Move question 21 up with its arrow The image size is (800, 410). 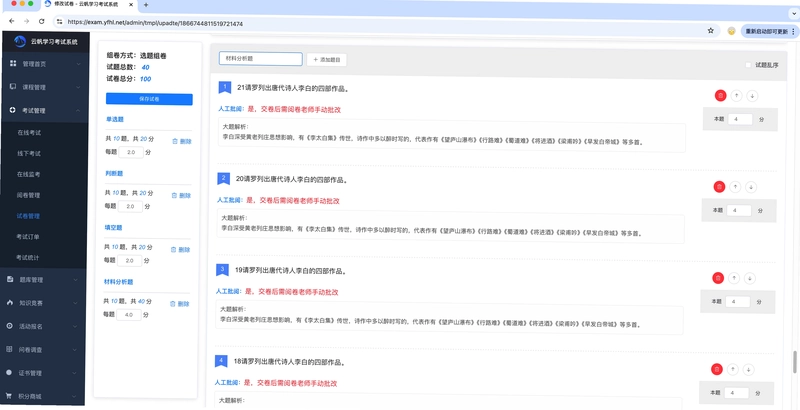[x=736, y=95]
